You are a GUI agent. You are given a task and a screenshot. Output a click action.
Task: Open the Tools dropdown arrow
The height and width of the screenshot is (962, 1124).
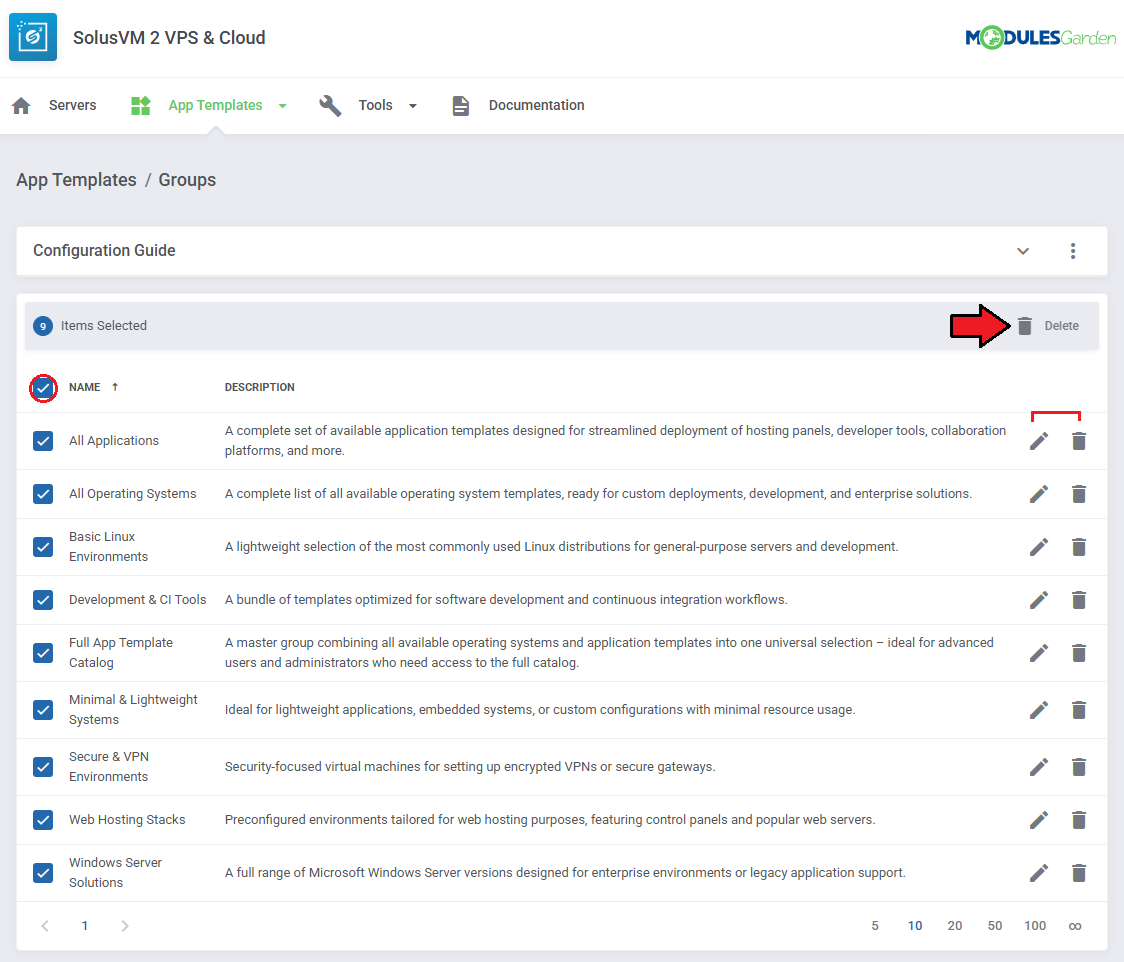click(x=413, y=106)
